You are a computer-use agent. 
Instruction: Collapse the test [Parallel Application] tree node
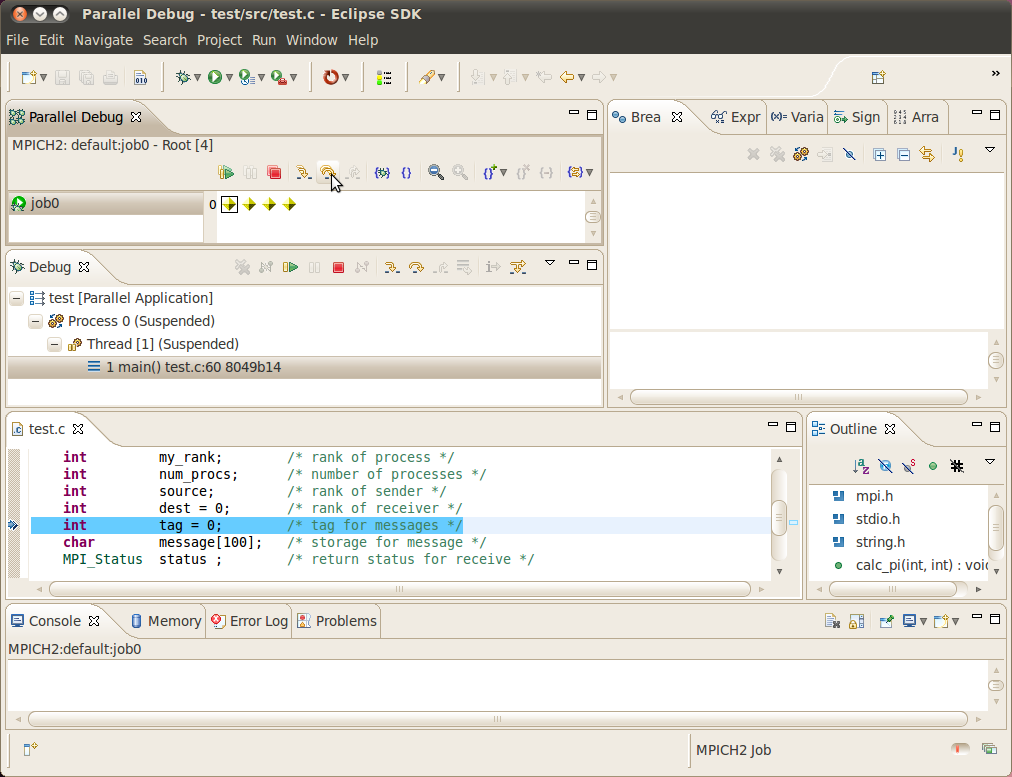[17, 298]
